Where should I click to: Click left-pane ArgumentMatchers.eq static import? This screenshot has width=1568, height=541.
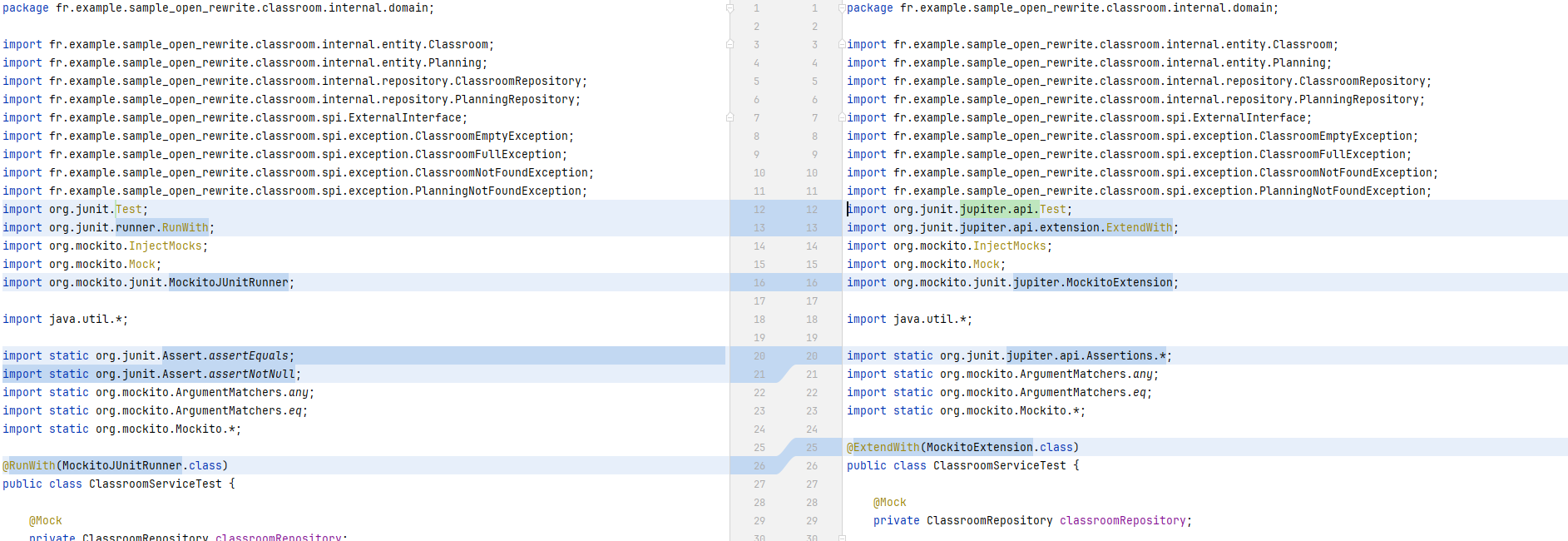tap(155, 411)
